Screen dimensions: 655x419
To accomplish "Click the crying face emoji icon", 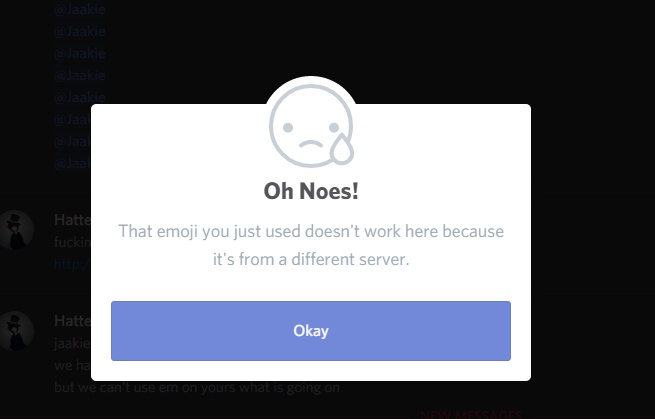I will click(311, 126).
